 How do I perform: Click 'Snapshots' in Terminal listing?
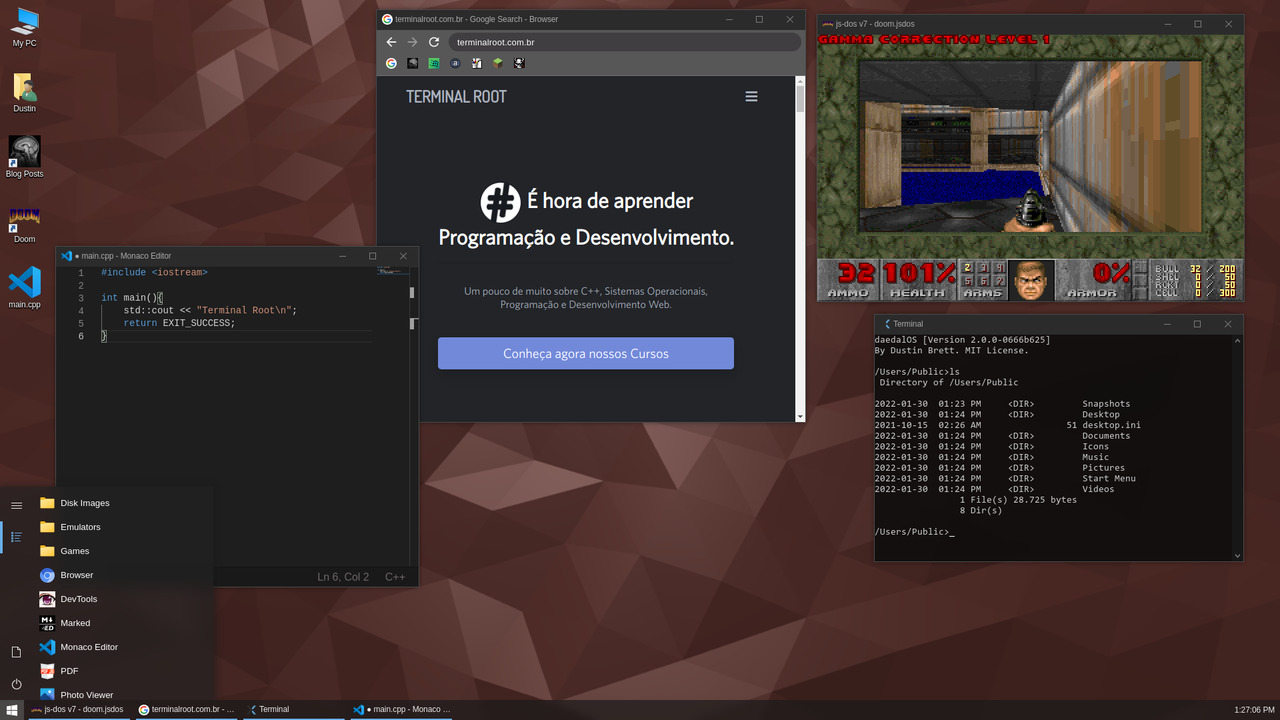coord(1106,404)
